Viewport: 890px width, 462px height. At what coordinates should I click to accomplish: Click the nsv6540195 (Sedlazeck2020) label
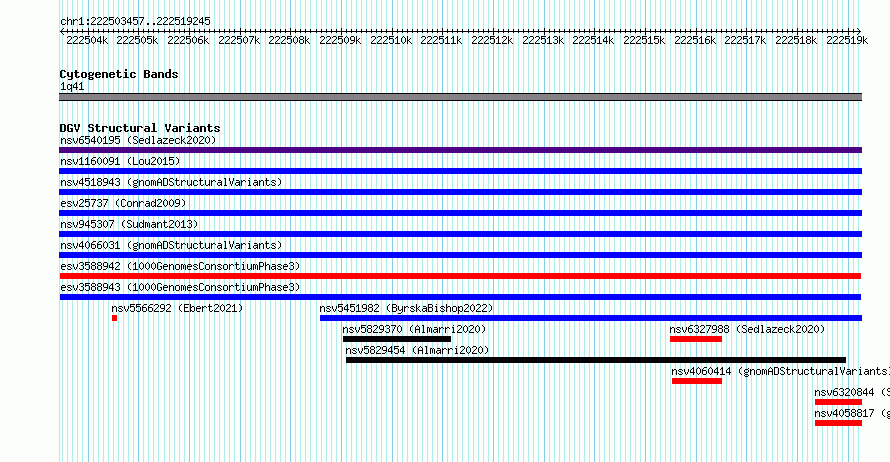pos(138,140)
